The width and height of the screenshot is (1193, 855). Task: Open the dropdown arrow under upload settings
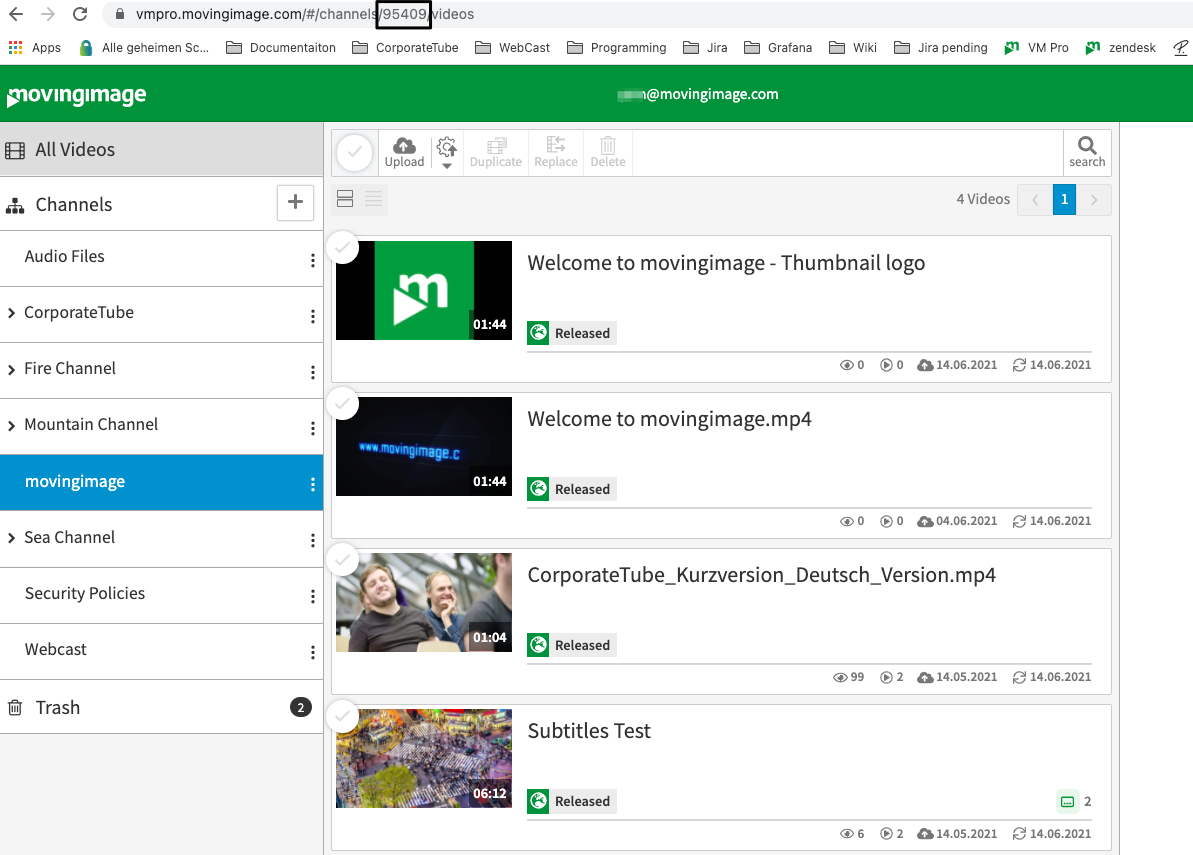[447, 165]
